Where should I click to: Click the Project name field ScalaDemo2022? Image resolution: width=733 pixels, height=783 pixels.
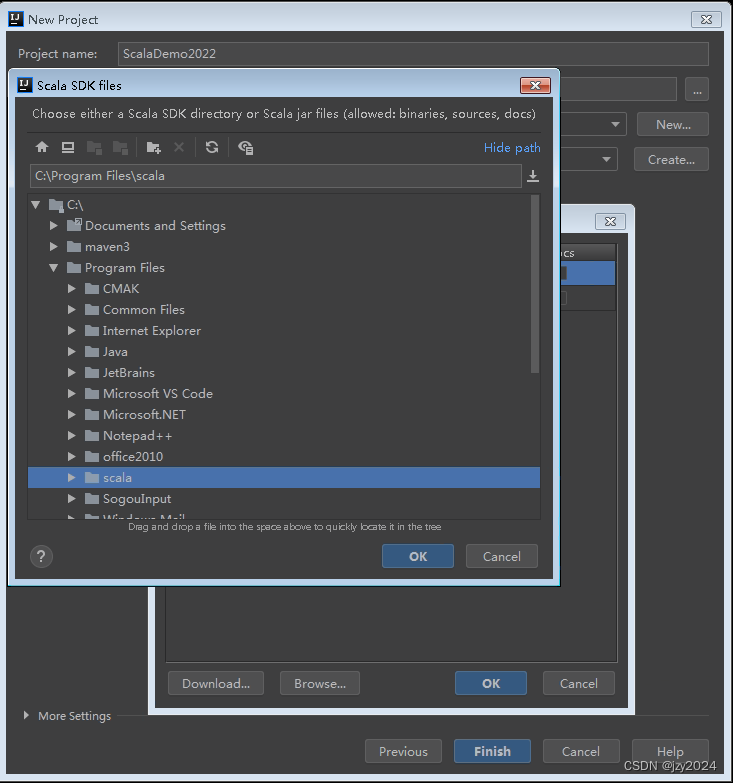click(413, 54)
